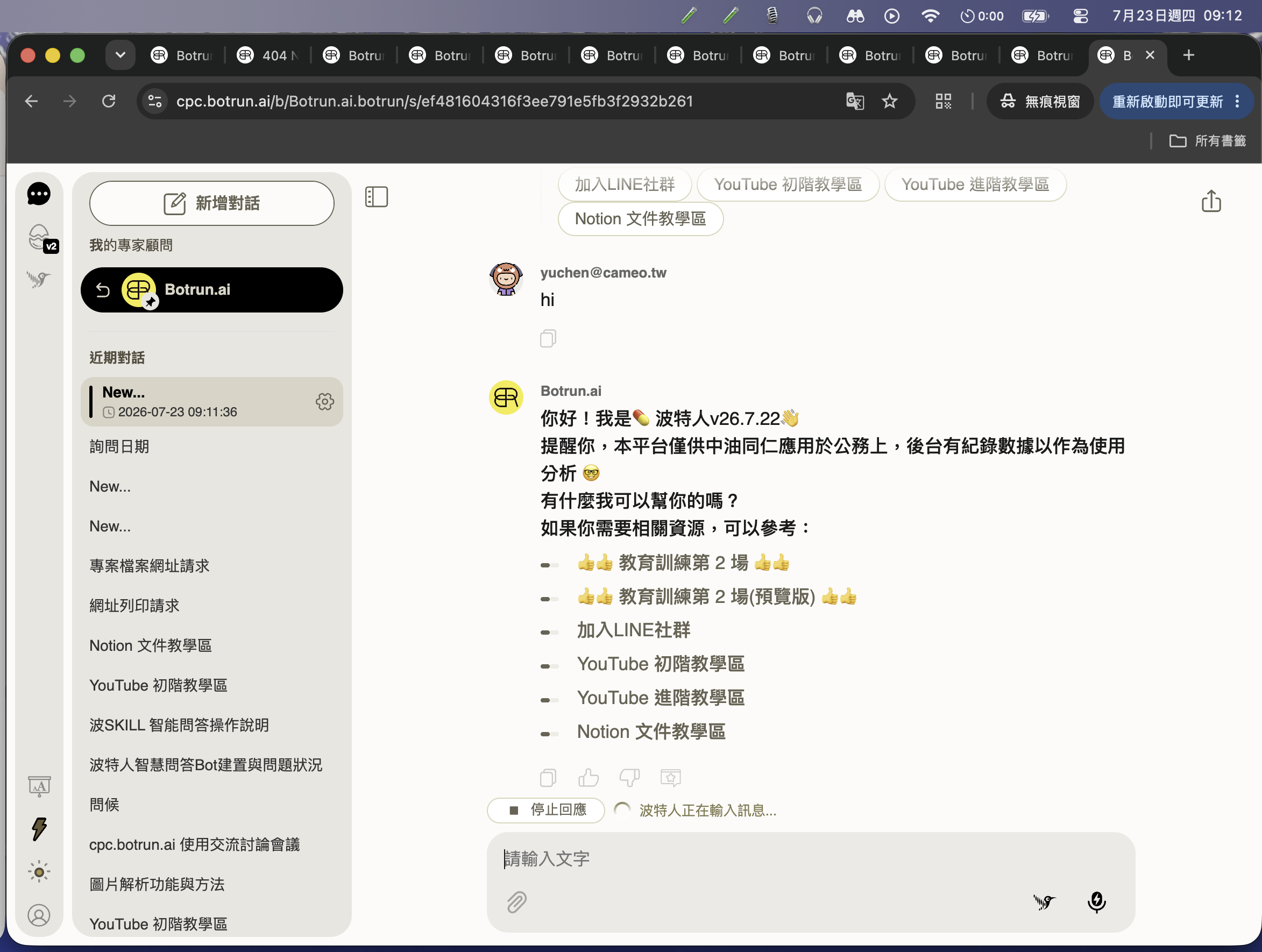Open Notion 文件教學區 link in reply
Viewport: 1262px width, 952px height.
tap(651, 732)
